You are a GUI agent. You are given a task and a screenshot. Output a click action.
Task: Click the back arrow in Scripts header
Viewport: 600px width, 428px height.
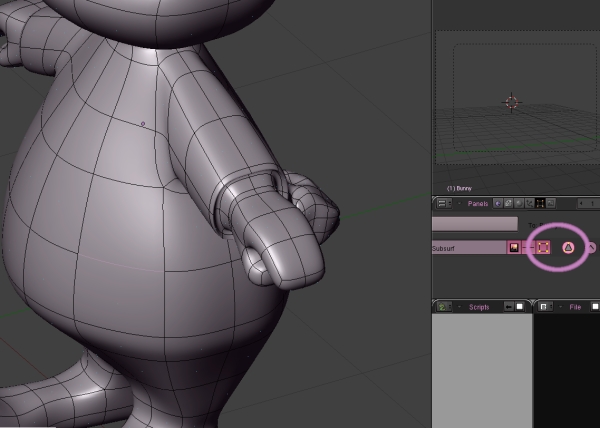pyautogui.click(x=509, y=307)
